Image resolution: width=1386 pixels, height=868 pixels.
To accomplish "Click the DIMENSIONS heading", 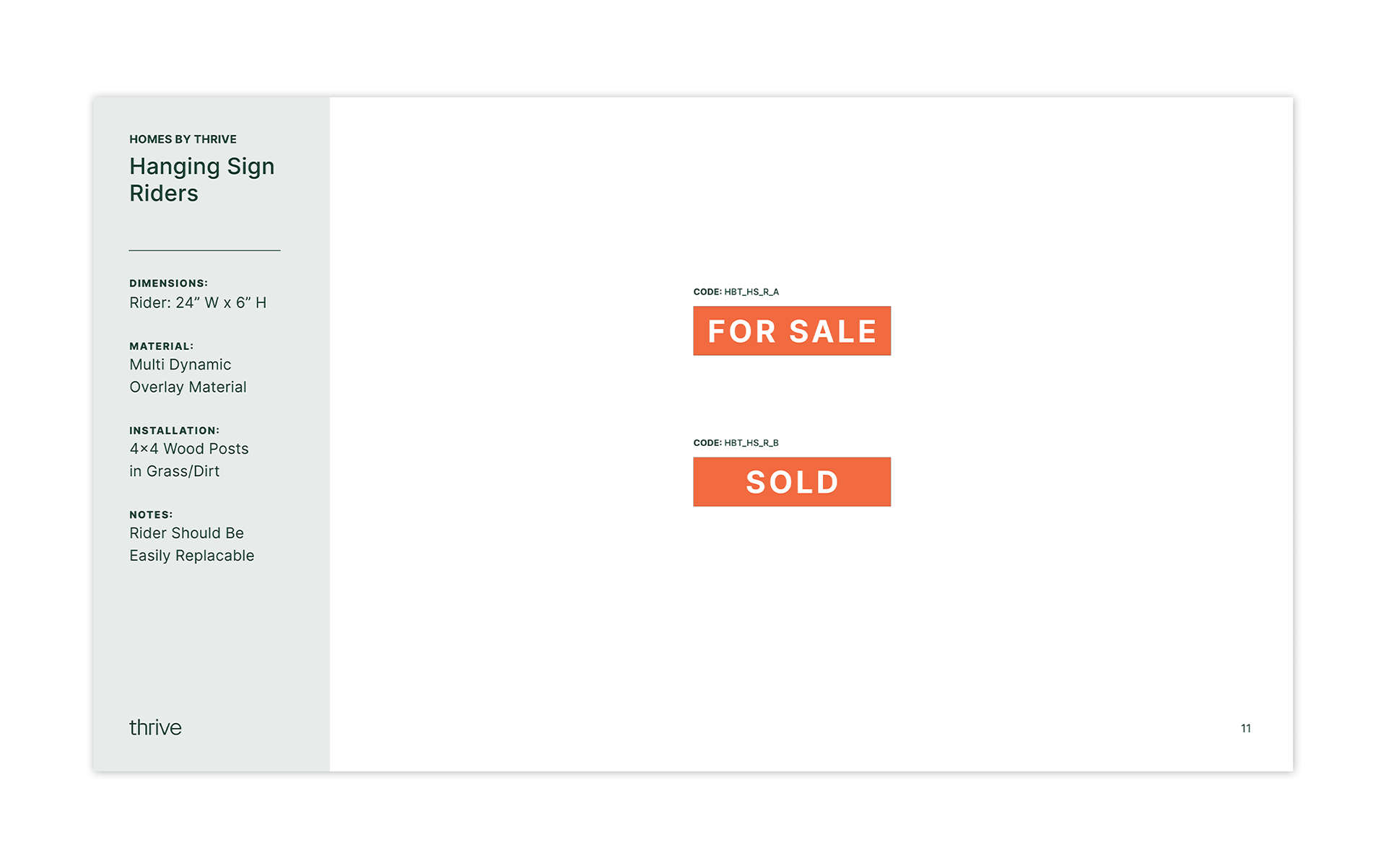I will (x=168, y=284).
